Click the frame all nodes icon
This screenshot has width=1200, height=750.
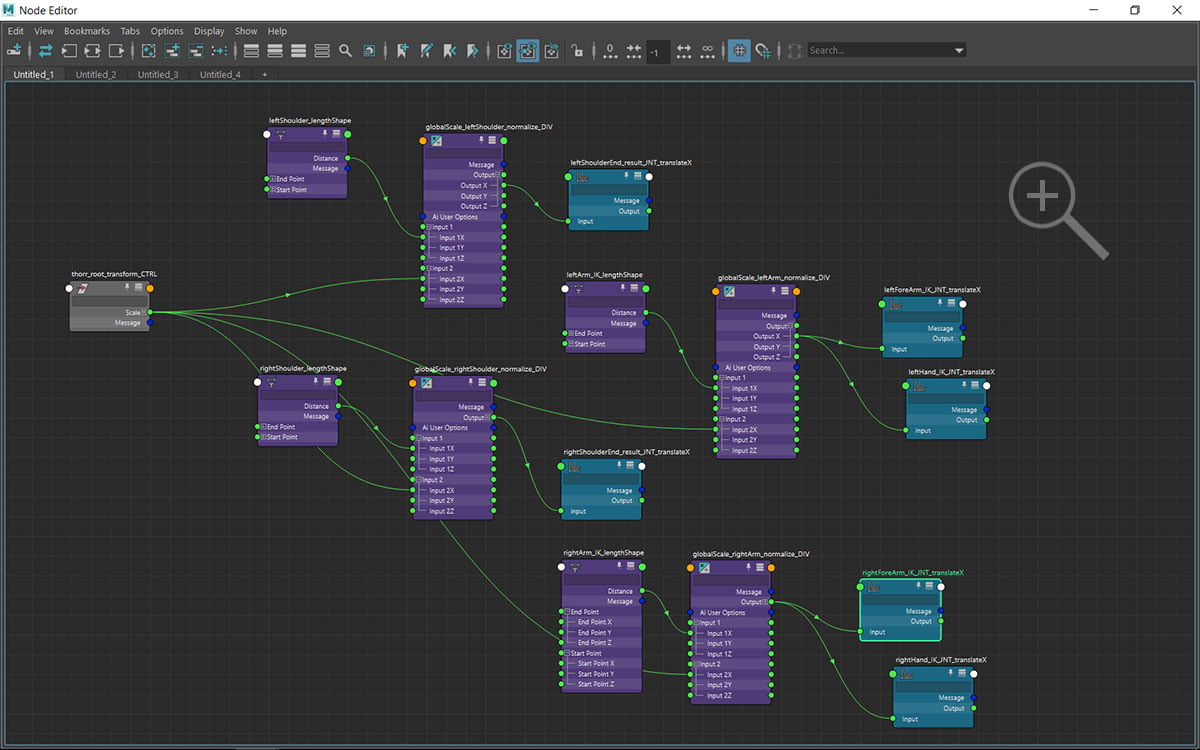[149, 50]
